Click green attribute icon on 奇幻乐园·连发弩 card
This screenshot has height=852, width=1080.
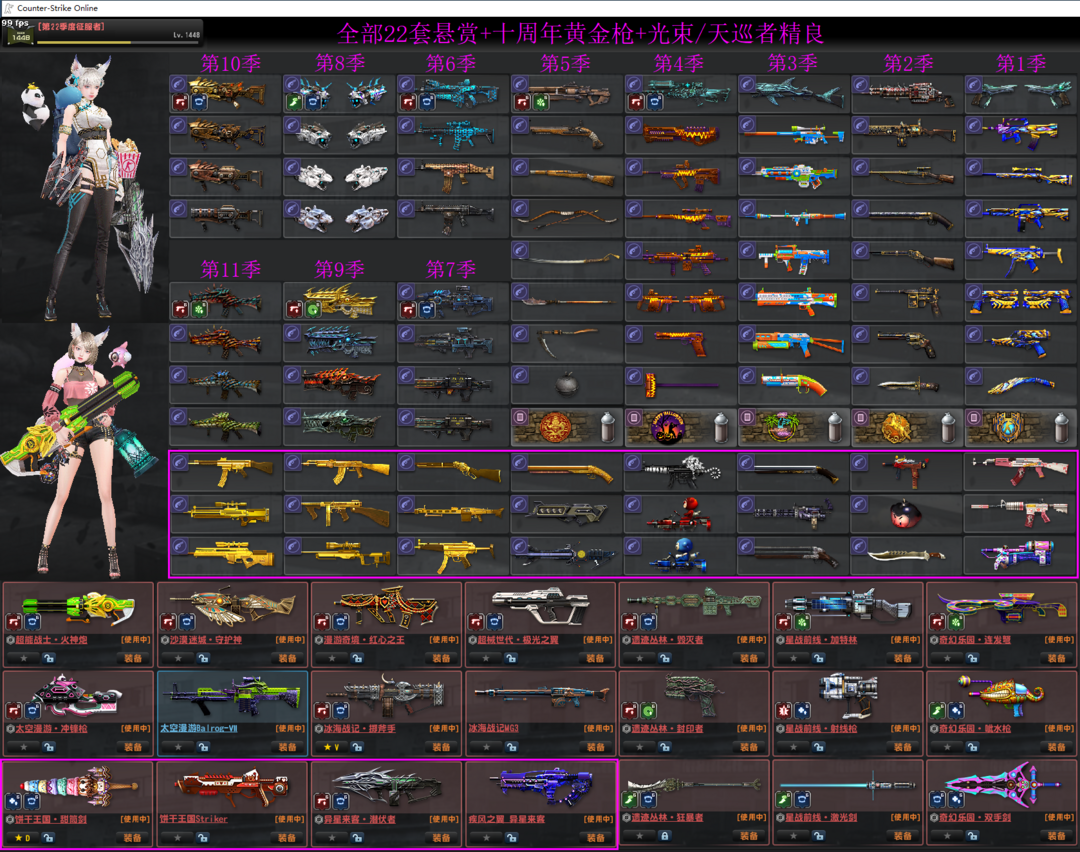(956, 622)
